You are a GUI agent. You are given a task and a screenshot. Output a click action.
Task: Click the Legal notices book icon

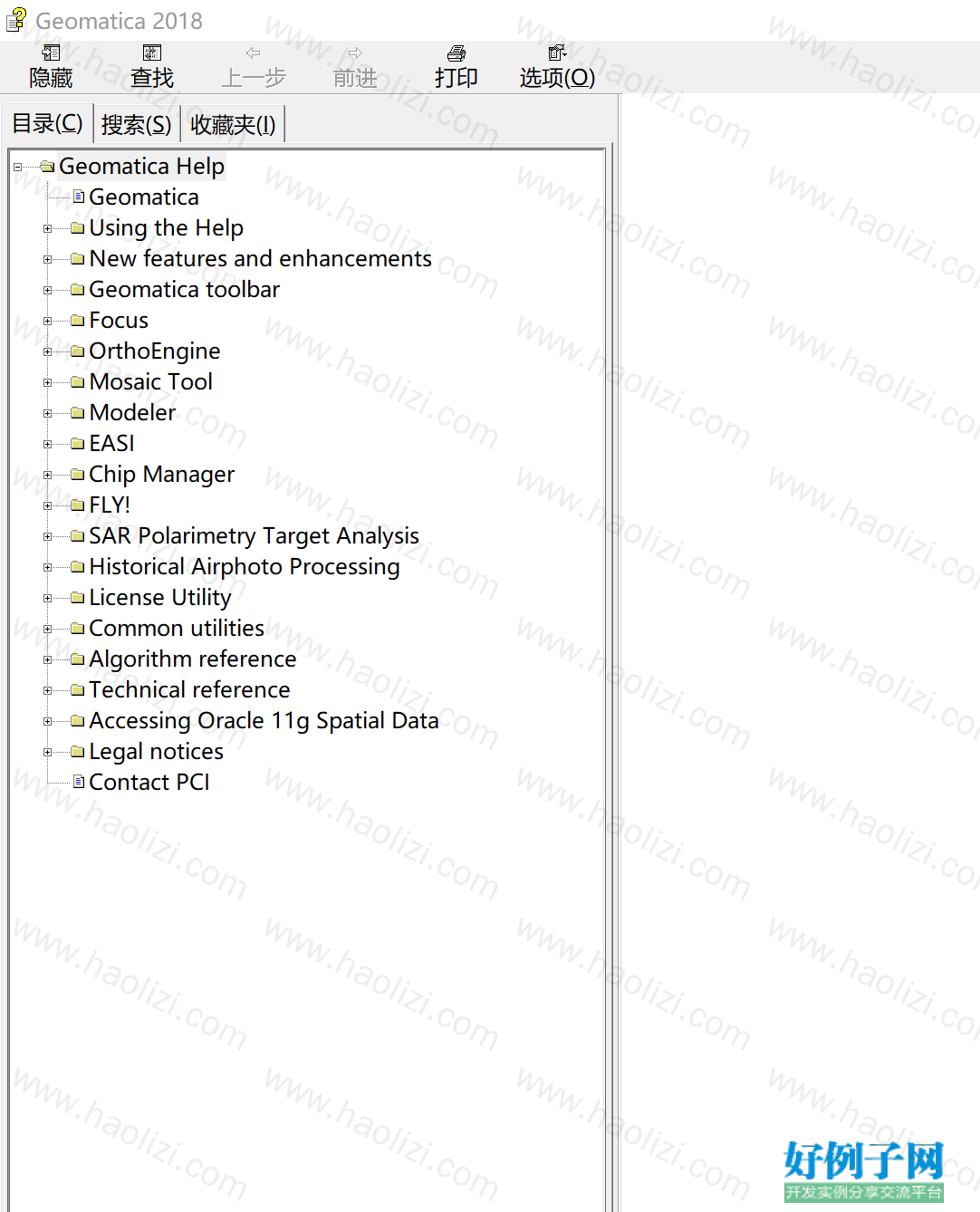coord(78,752)
